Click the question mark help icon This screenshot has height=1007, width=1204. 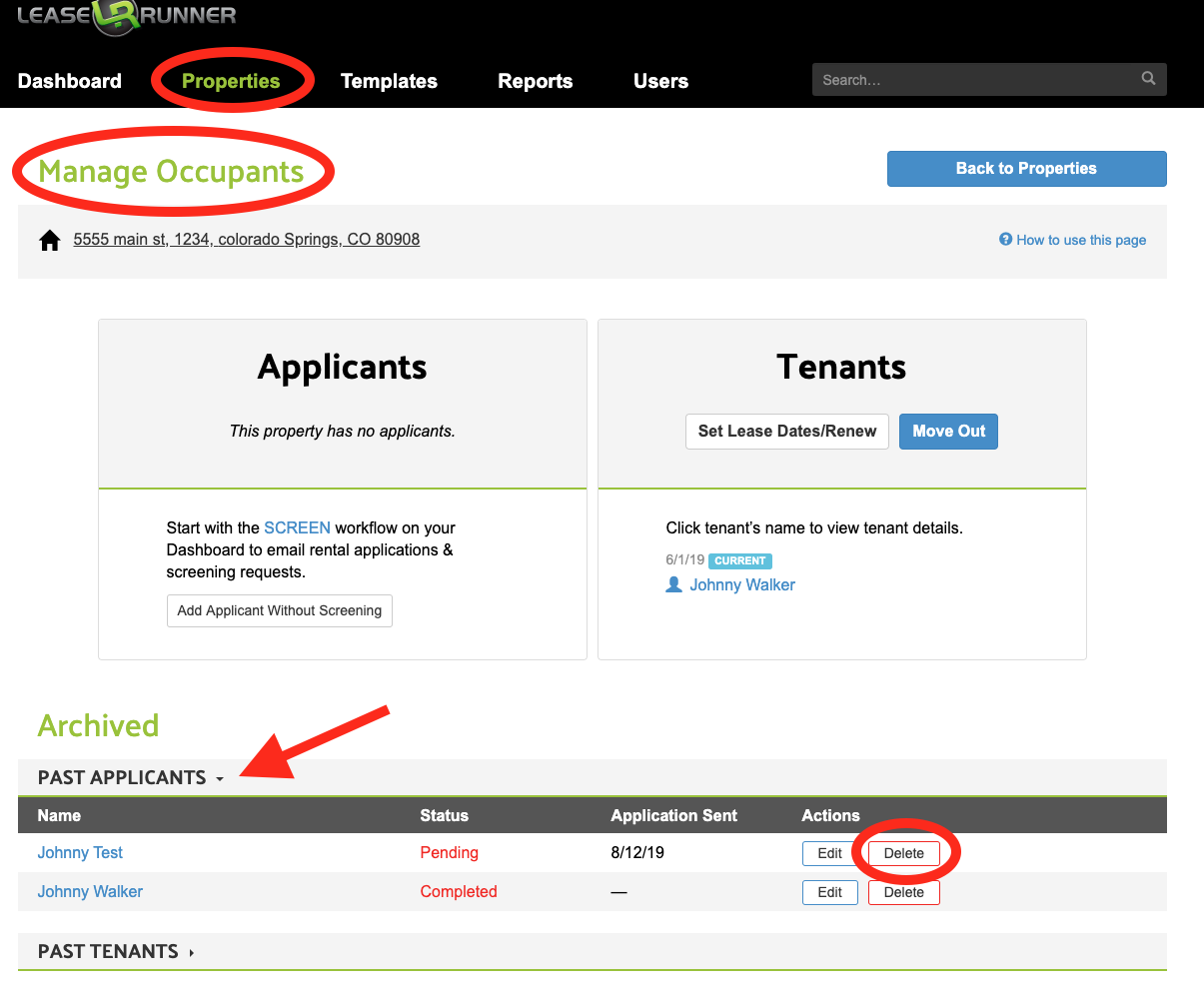click(x=1005, y=240)
